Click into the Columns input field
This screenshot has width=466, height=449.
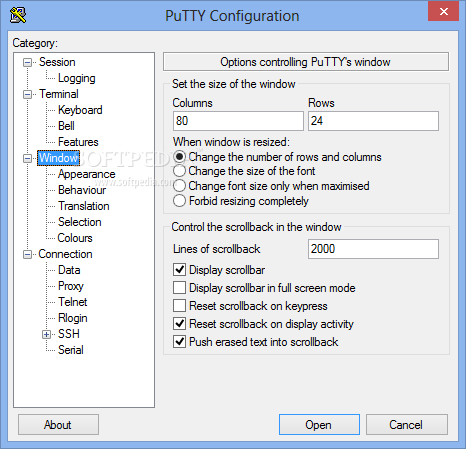[238, 121]
